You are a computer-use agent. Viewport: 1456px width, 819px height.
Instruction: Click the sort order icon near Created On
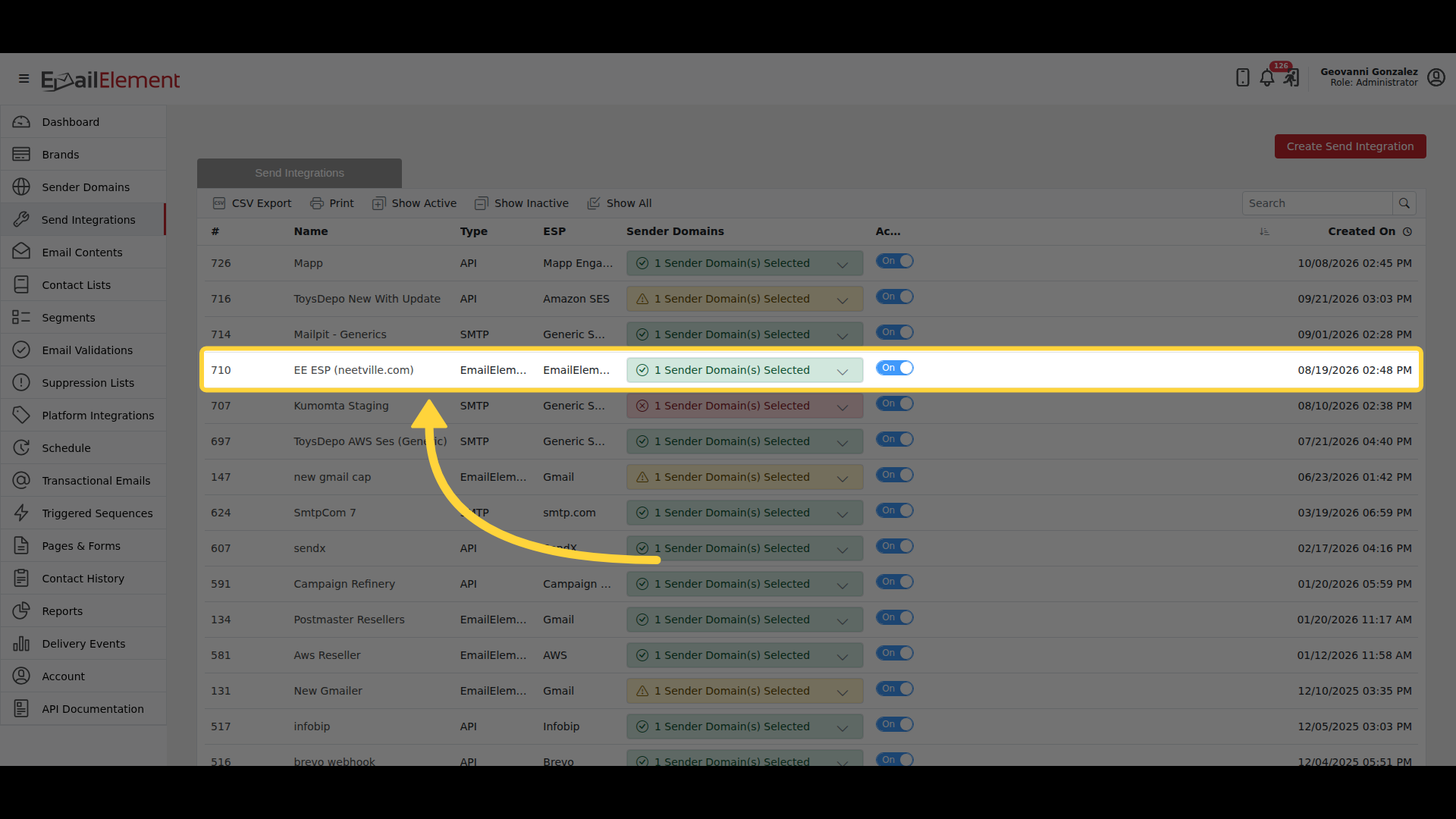pyautogui.click(x=1264, y=231)
